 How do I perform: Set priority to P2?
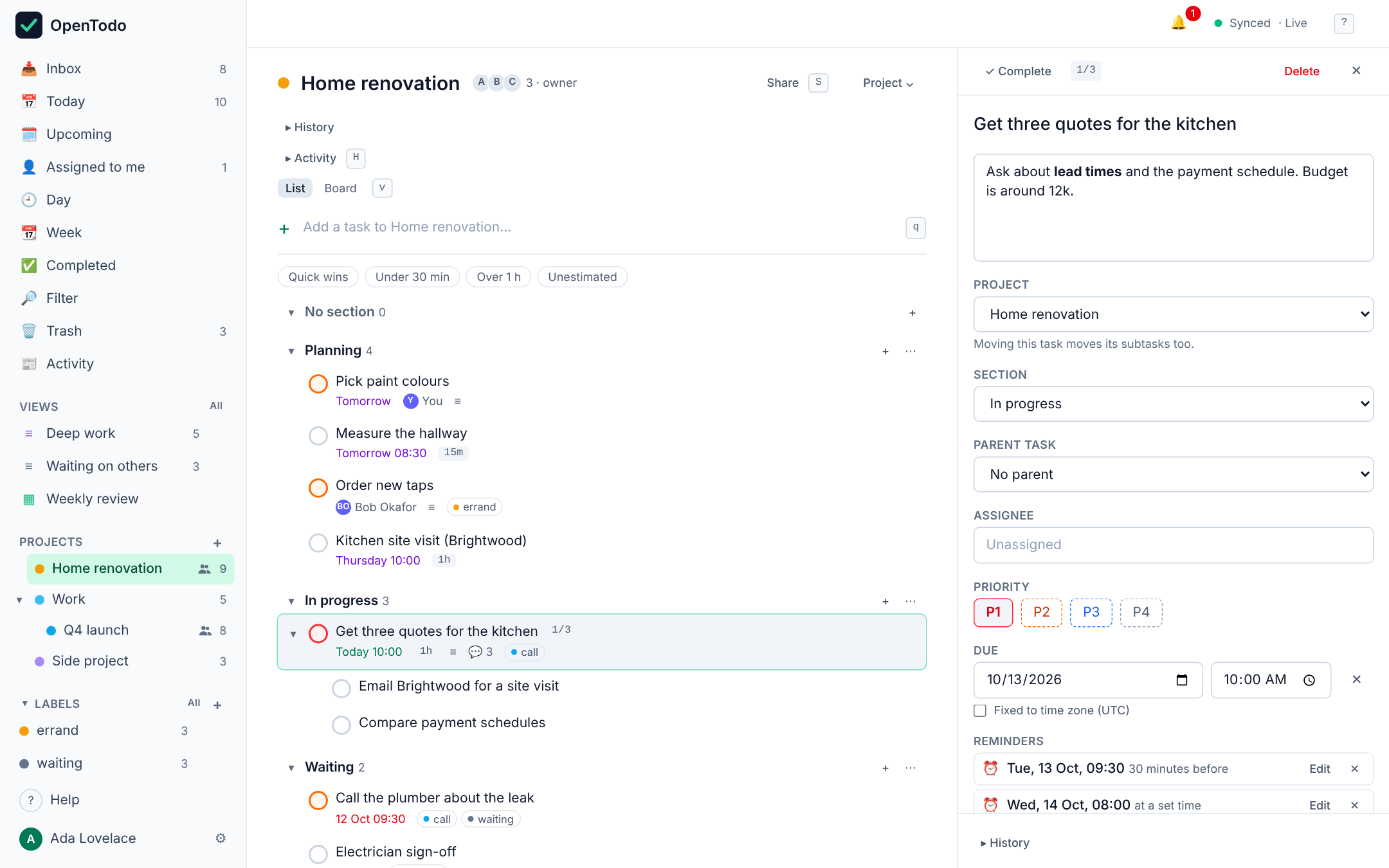pos(1042,612)
